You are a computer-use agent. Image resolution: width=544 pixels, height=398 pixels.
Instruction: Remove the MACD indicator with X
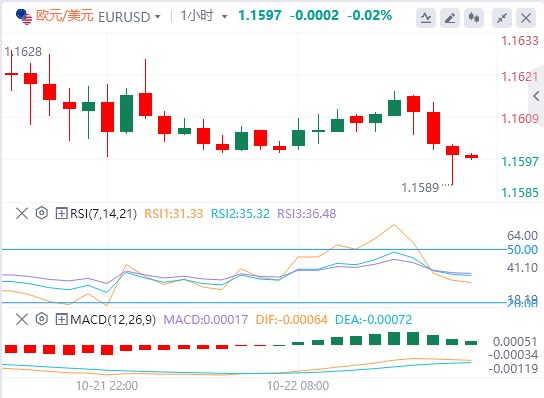(x=22, y=319)
